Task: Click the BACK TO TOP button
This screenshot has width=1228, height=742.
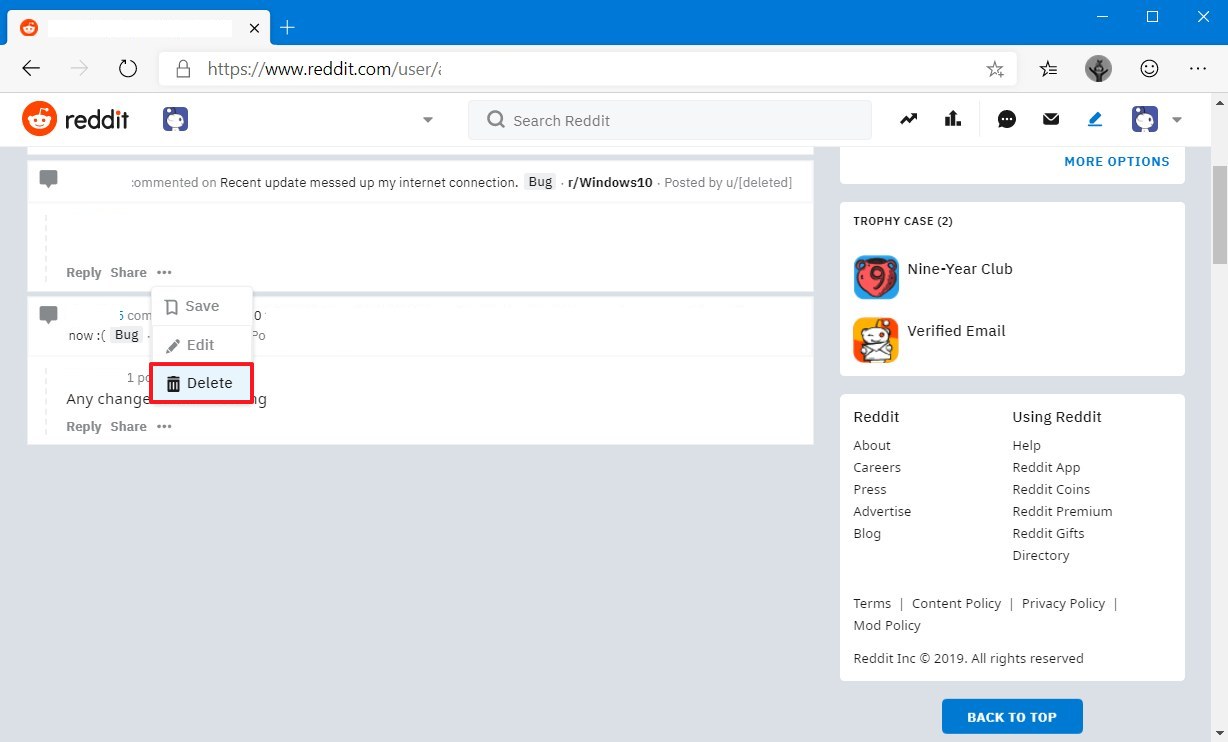Action: 1012,716
